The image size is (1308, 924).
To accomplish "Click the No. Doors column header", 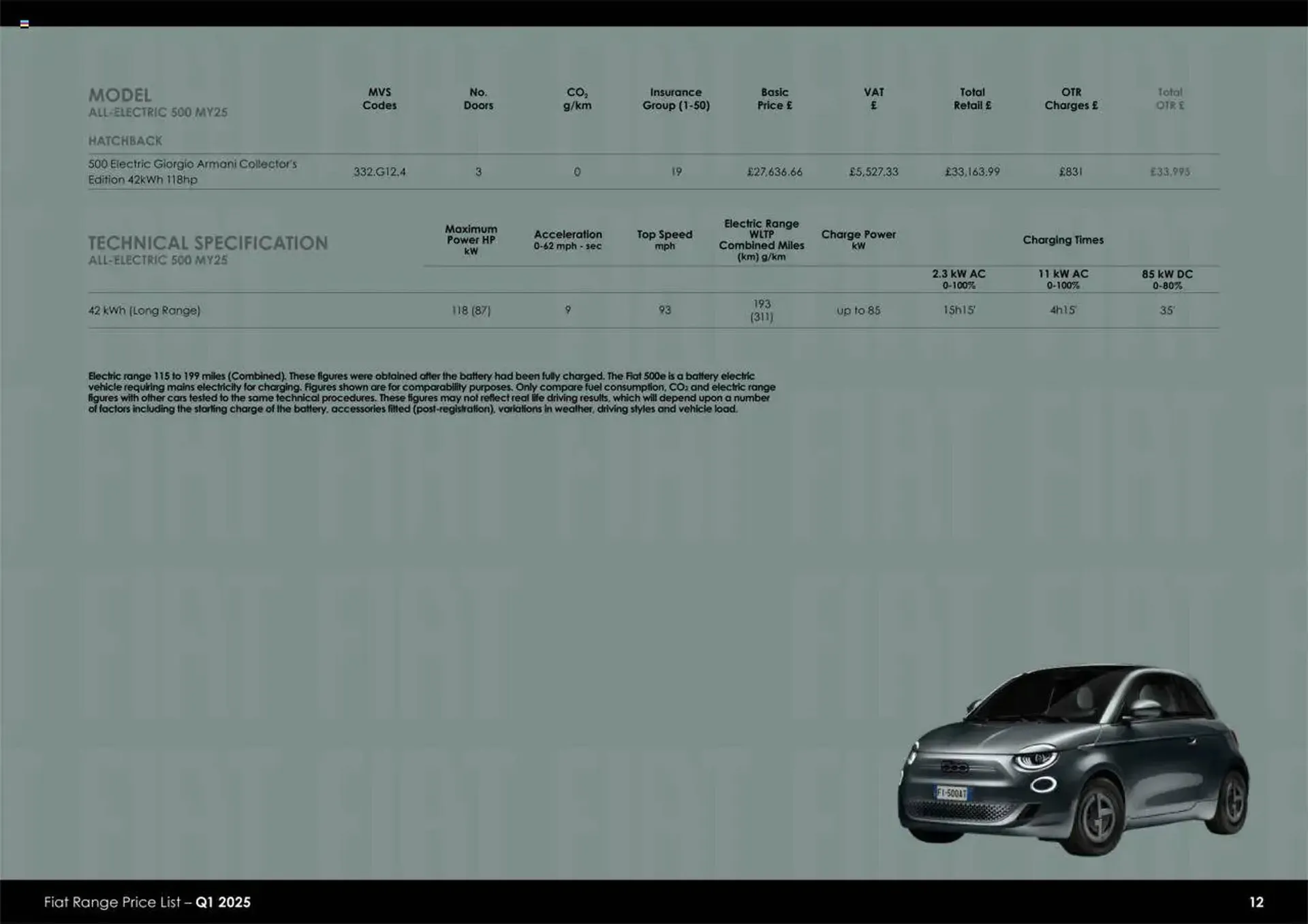I will tap(479, 99).
